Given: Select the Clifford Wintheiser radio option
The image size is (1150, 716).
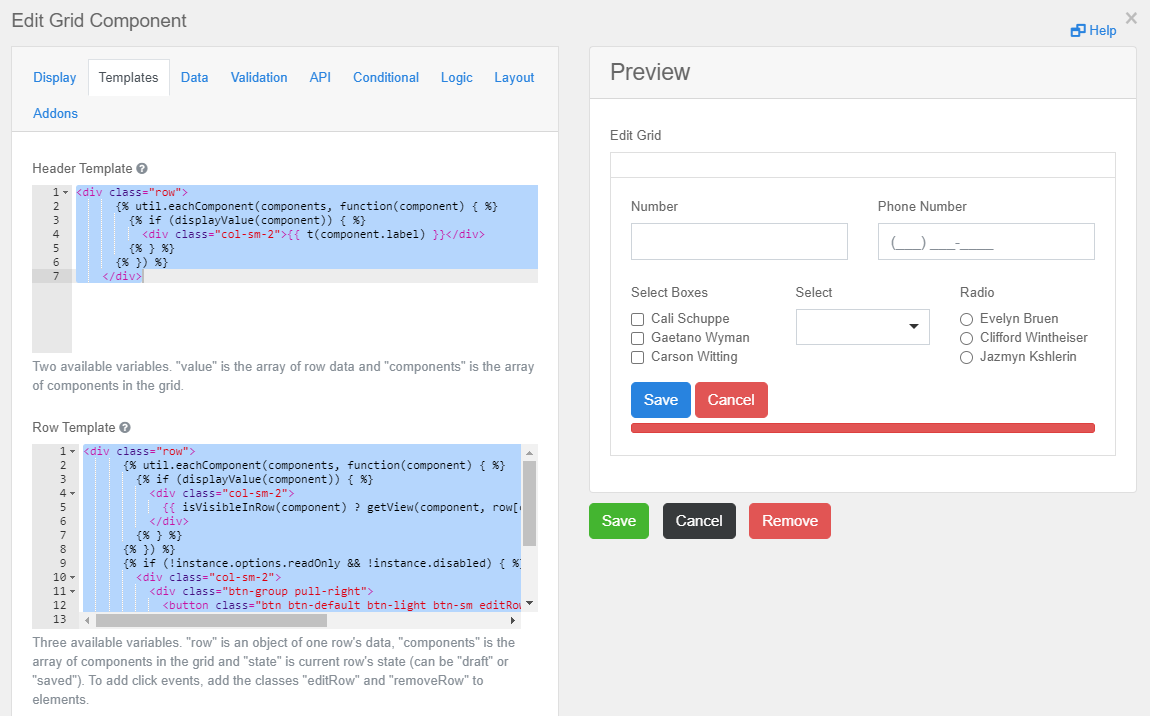Looking at the screenshot, I should click(x=967, y=338).
